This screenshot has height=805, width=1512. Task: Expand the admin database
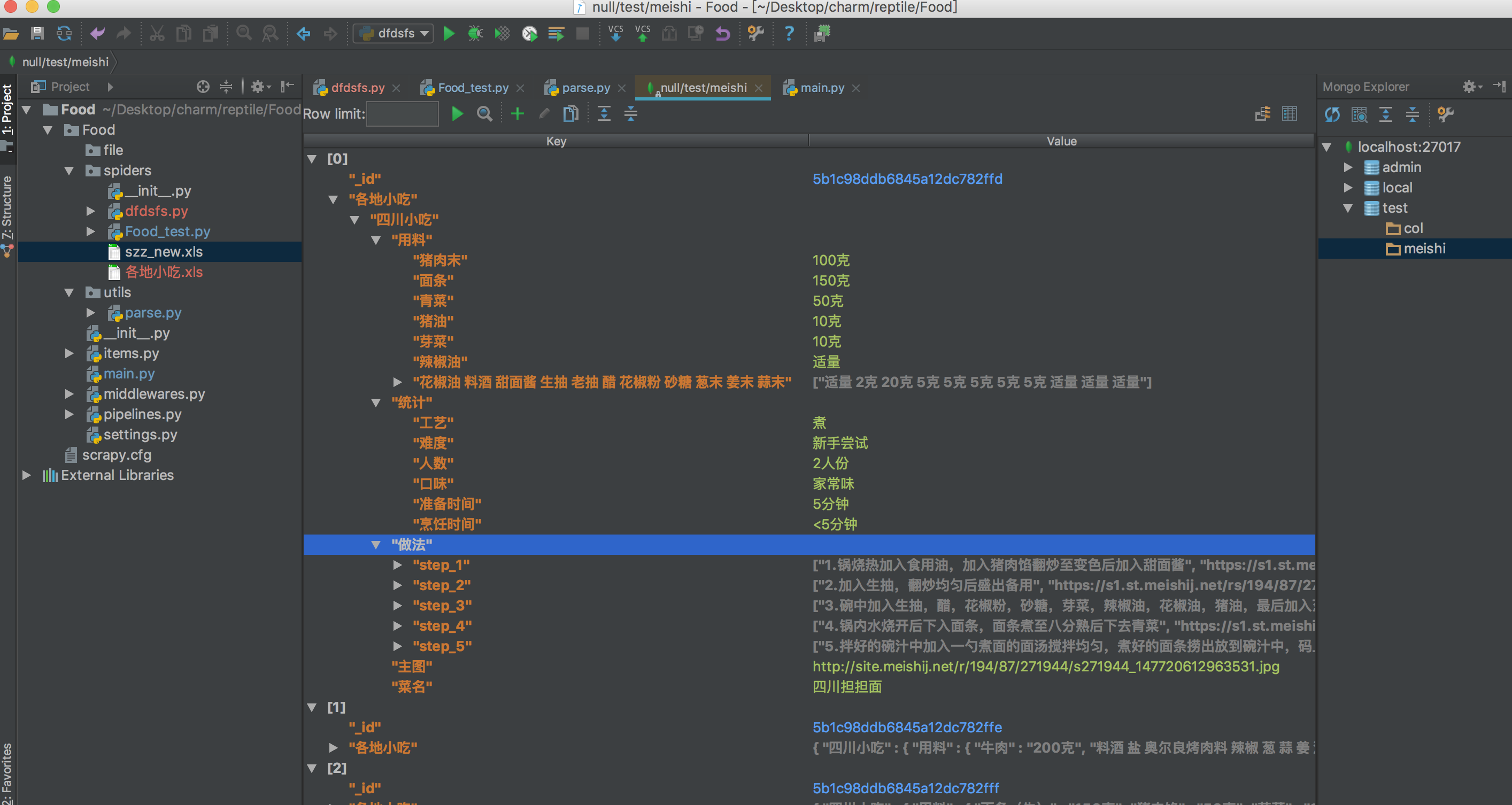coord(1348,168)
